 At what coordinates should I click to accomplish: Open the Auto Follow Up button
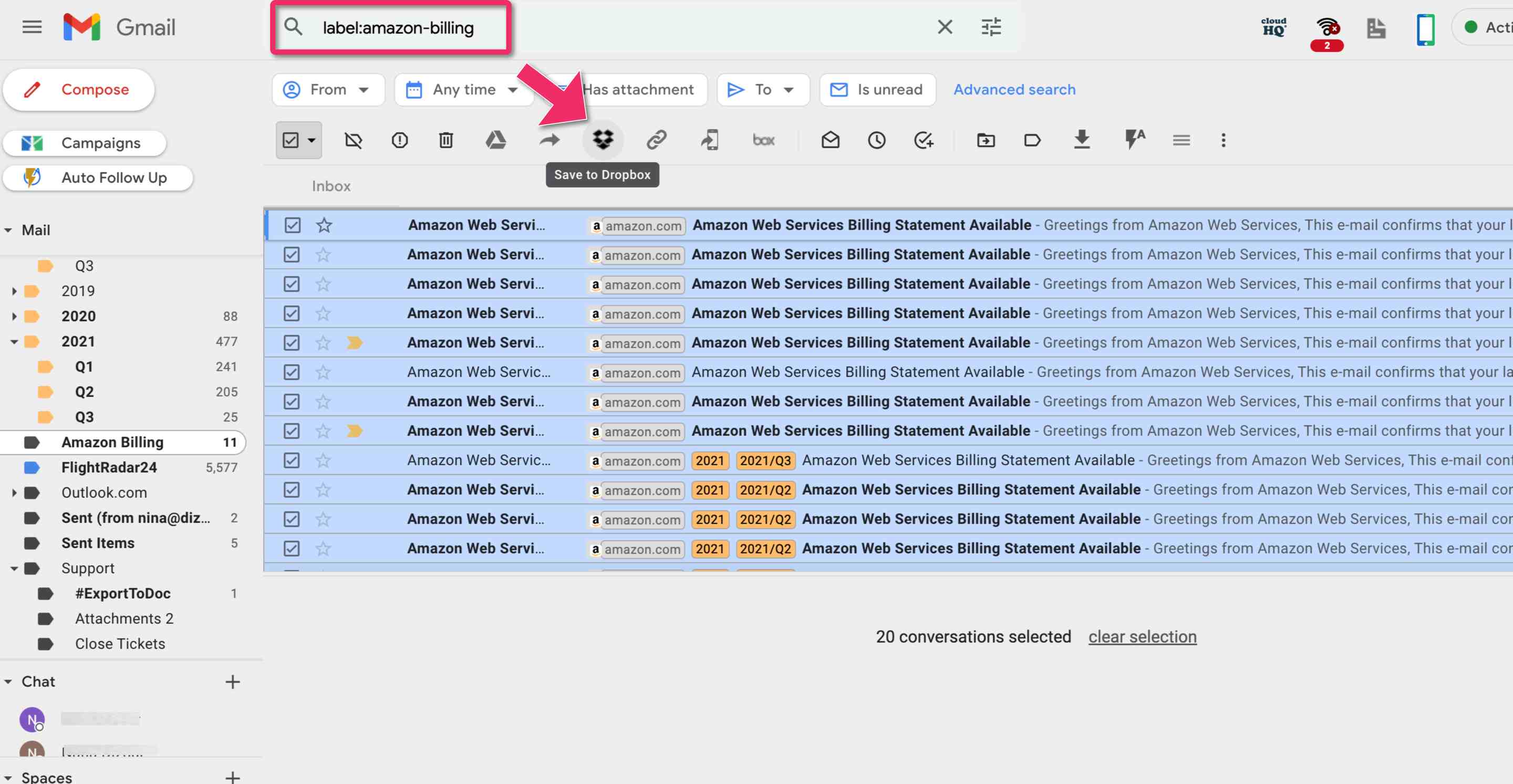pyautogui.click(x=98, y=177)
